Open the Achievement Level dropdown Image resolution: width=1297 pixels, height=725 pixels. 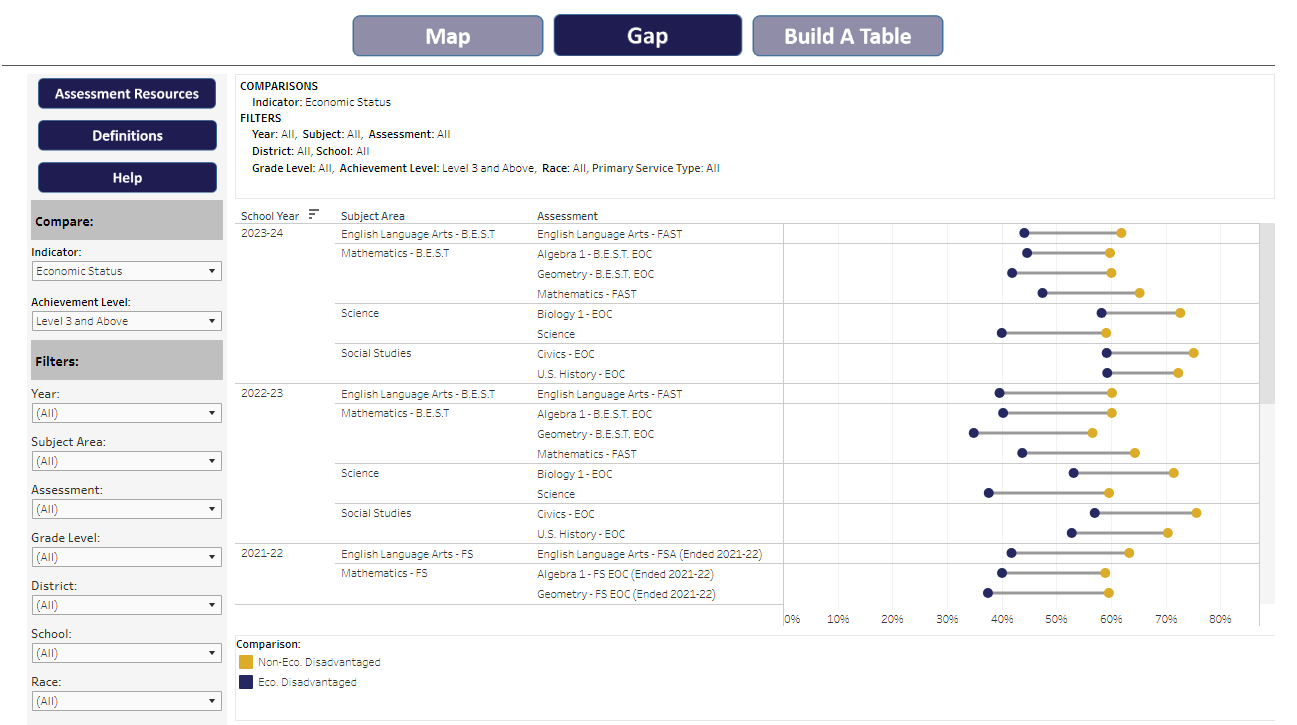[x=126, y=321]
